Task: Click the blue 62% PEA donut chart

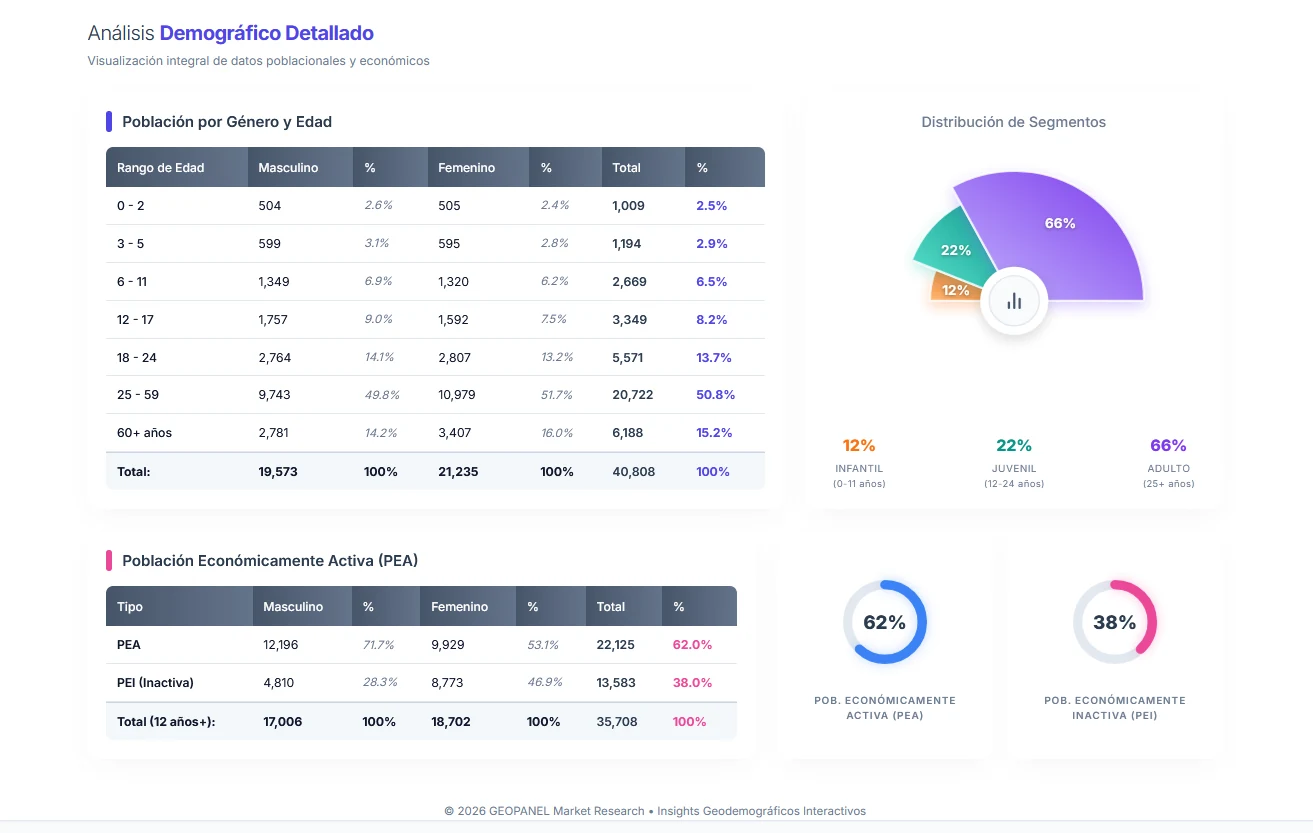Action: click(x=884, y=622)
